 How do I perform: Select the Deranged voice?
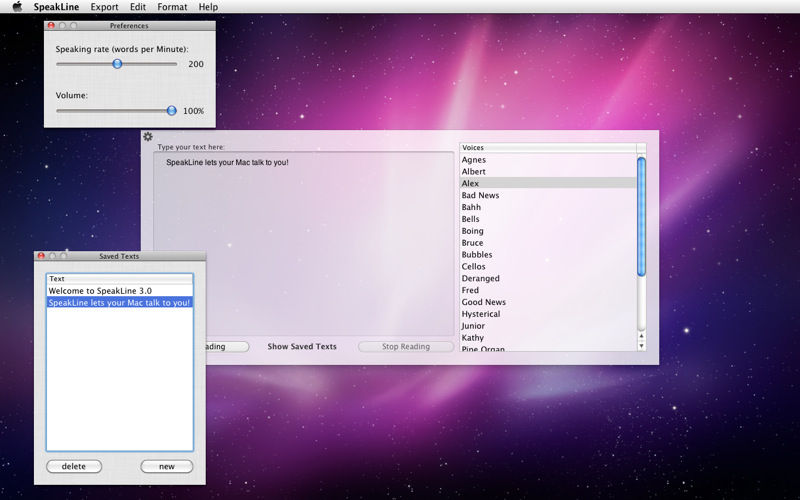[x=548, y=279]
